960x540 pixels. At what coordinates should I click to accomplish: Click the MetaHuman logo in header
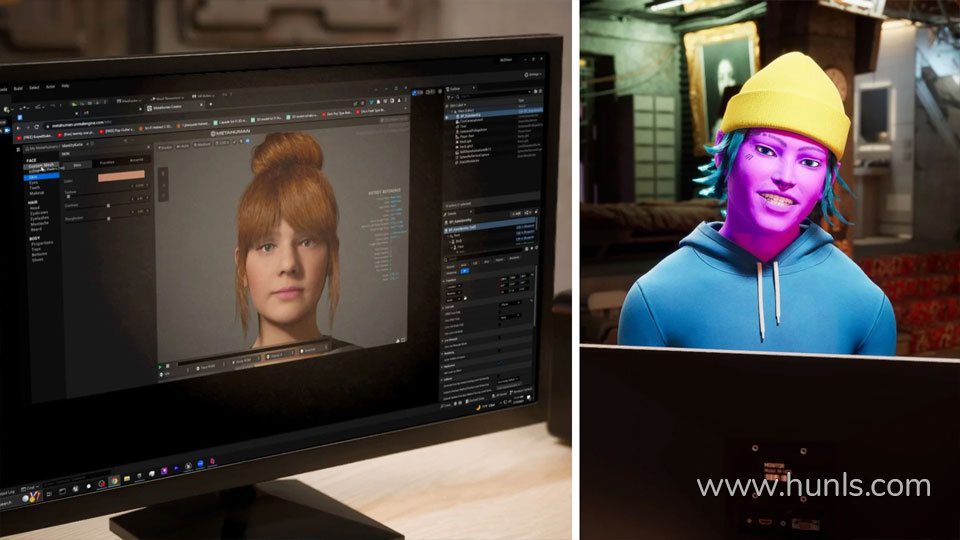[230, 132]
